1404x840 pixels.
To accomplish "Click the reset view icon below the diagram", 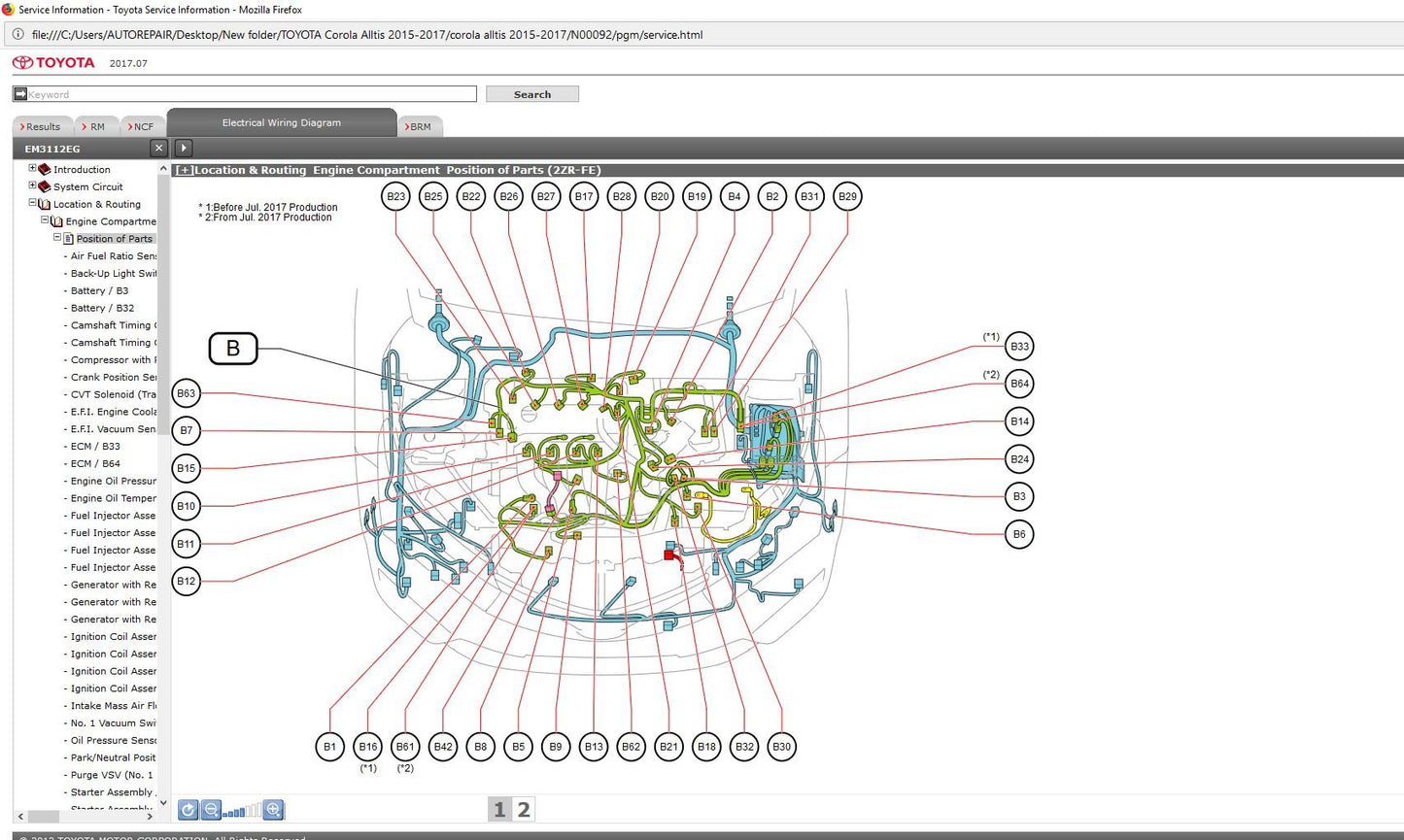I will [x=188, y=809].
